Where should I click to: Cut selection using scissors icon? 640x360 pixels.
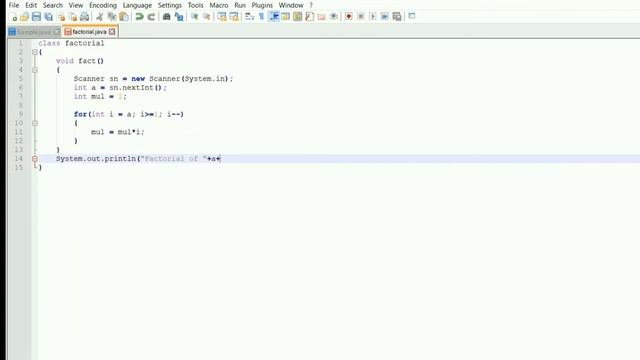100,17
